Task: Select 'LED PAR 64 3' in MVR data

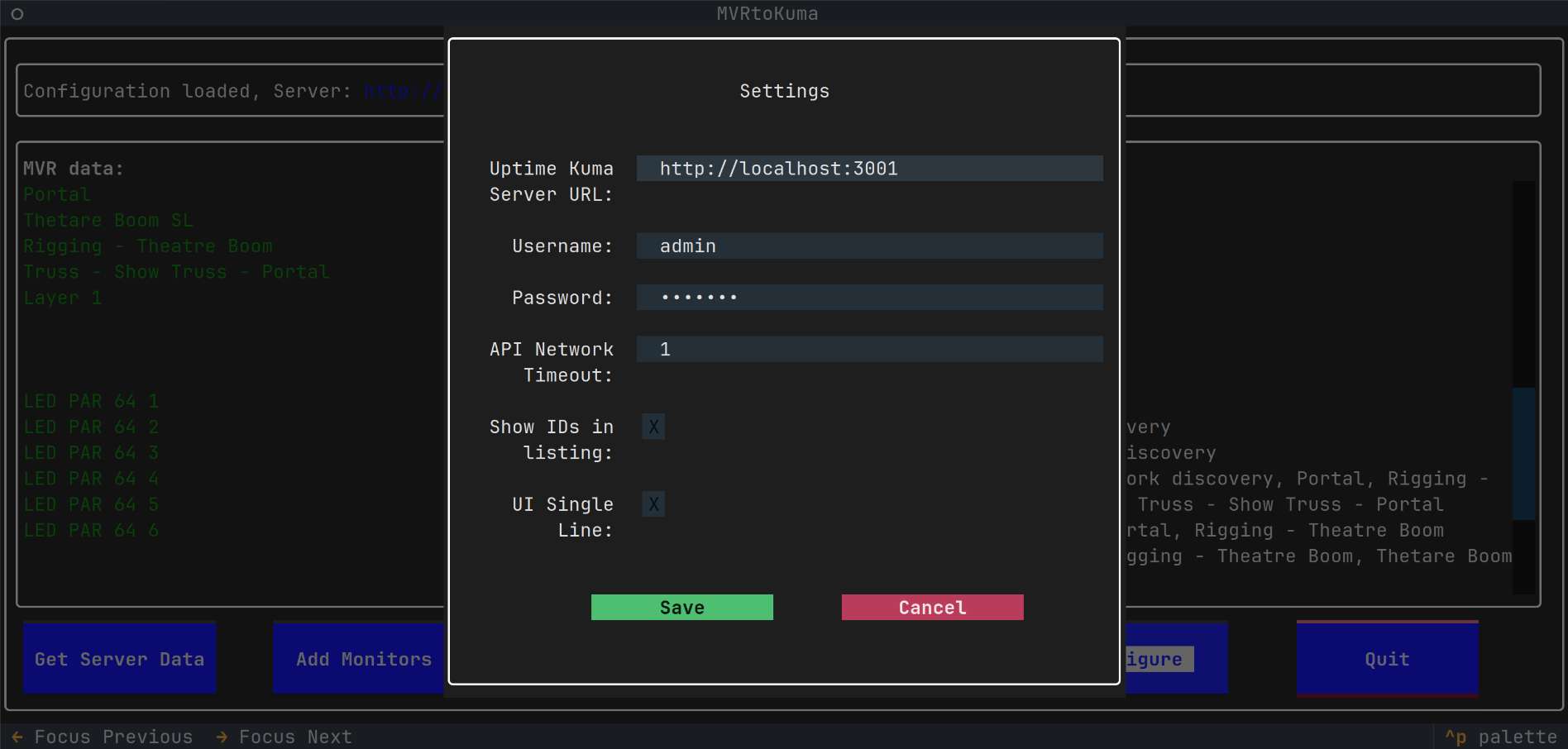Action: coord(91,453)
